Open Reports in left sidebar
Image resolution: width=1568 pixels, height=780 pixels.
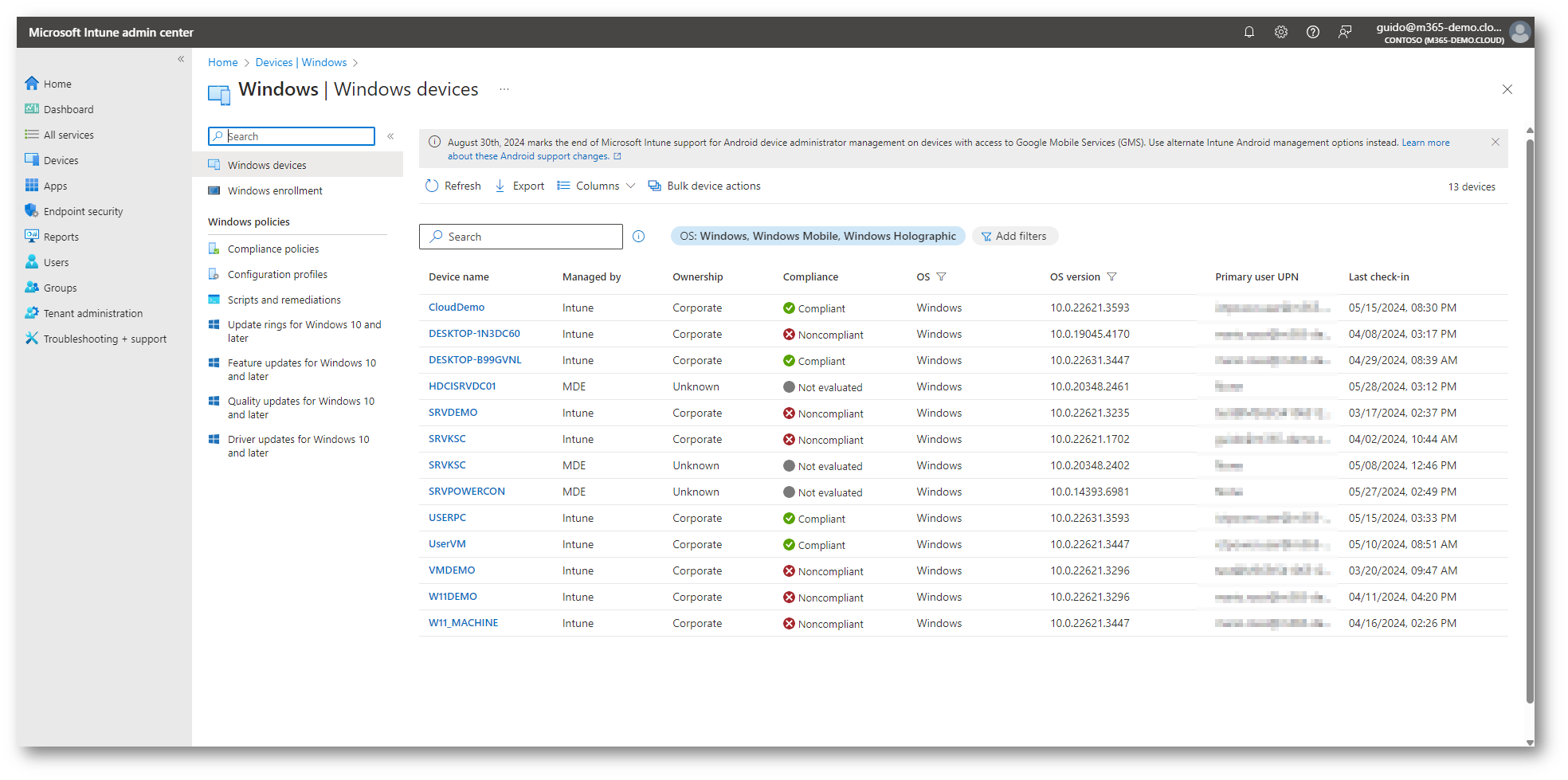click(x=61, y=237)
